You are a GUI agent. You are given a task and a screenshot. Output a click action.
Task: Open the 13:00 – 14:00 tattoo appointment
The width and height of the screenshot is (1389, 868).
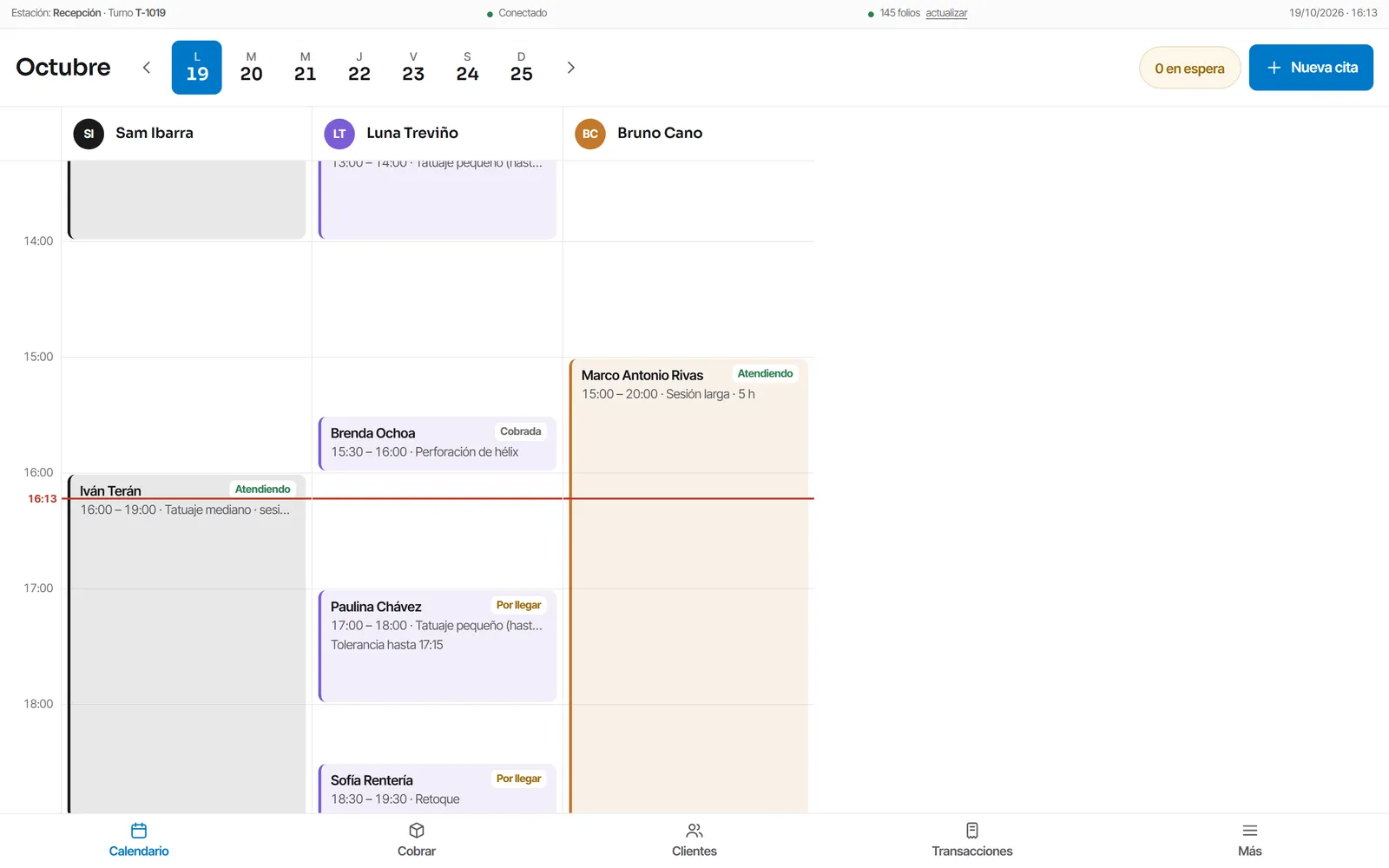click(x=438, y=200)
